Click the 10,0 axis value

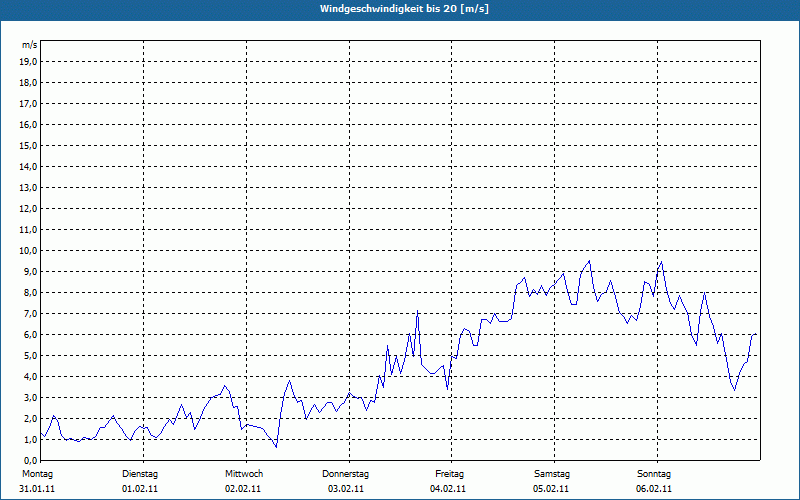[28, 251]
